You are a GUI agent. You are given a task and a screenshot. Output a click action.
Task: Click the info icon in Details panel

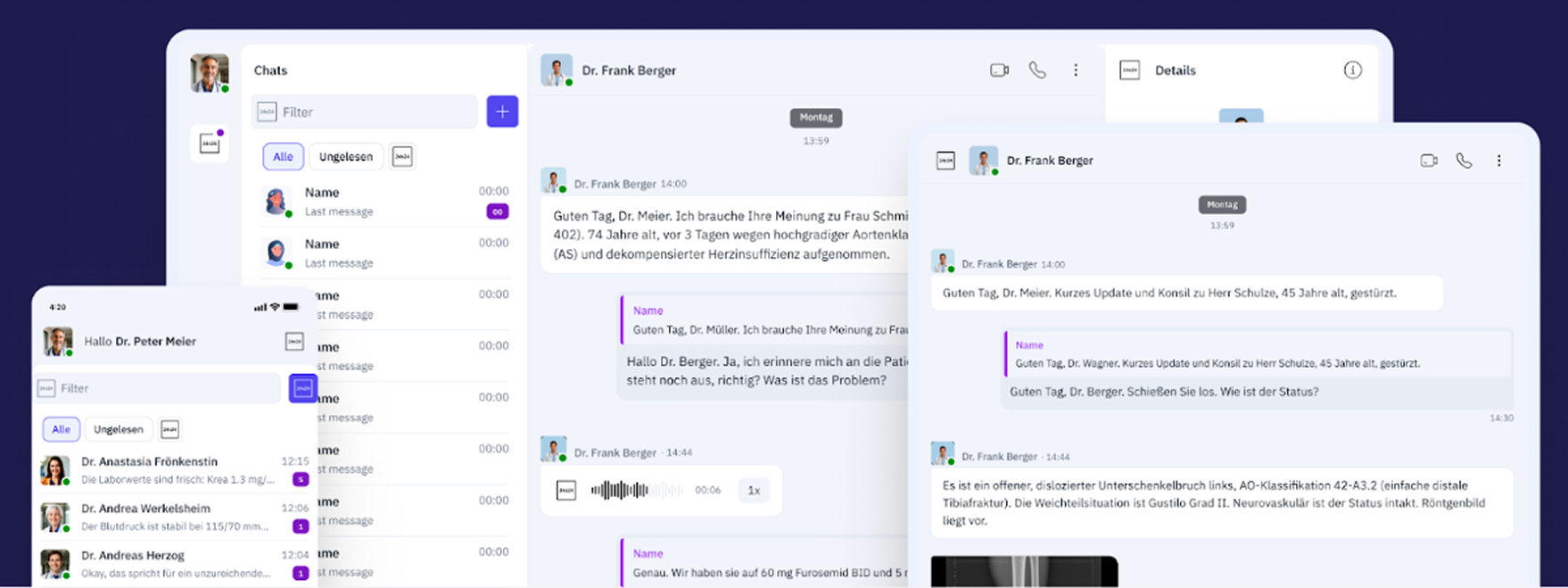click(x=1352, y=70)
